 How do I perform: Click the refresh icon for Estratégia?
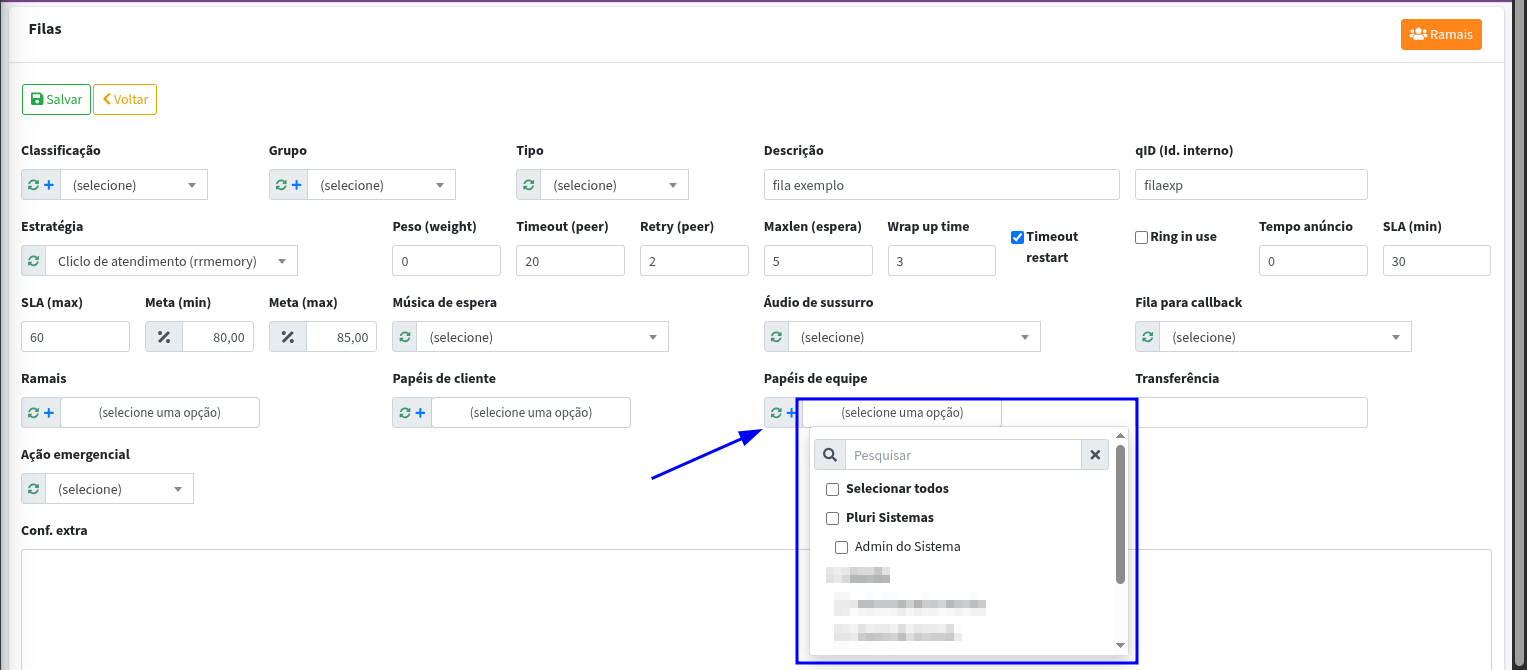pos(33,261)
